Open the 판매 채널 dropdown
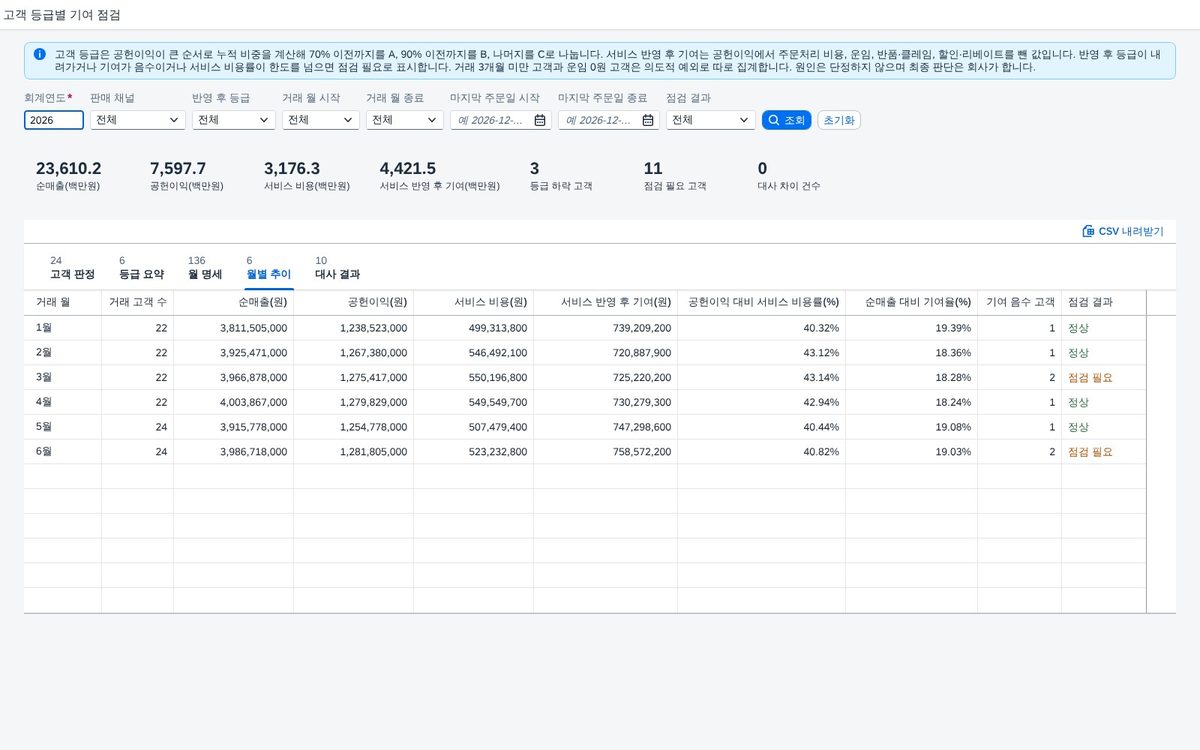Viewport: 1200px width, 750px height. [x=138, y=120]
